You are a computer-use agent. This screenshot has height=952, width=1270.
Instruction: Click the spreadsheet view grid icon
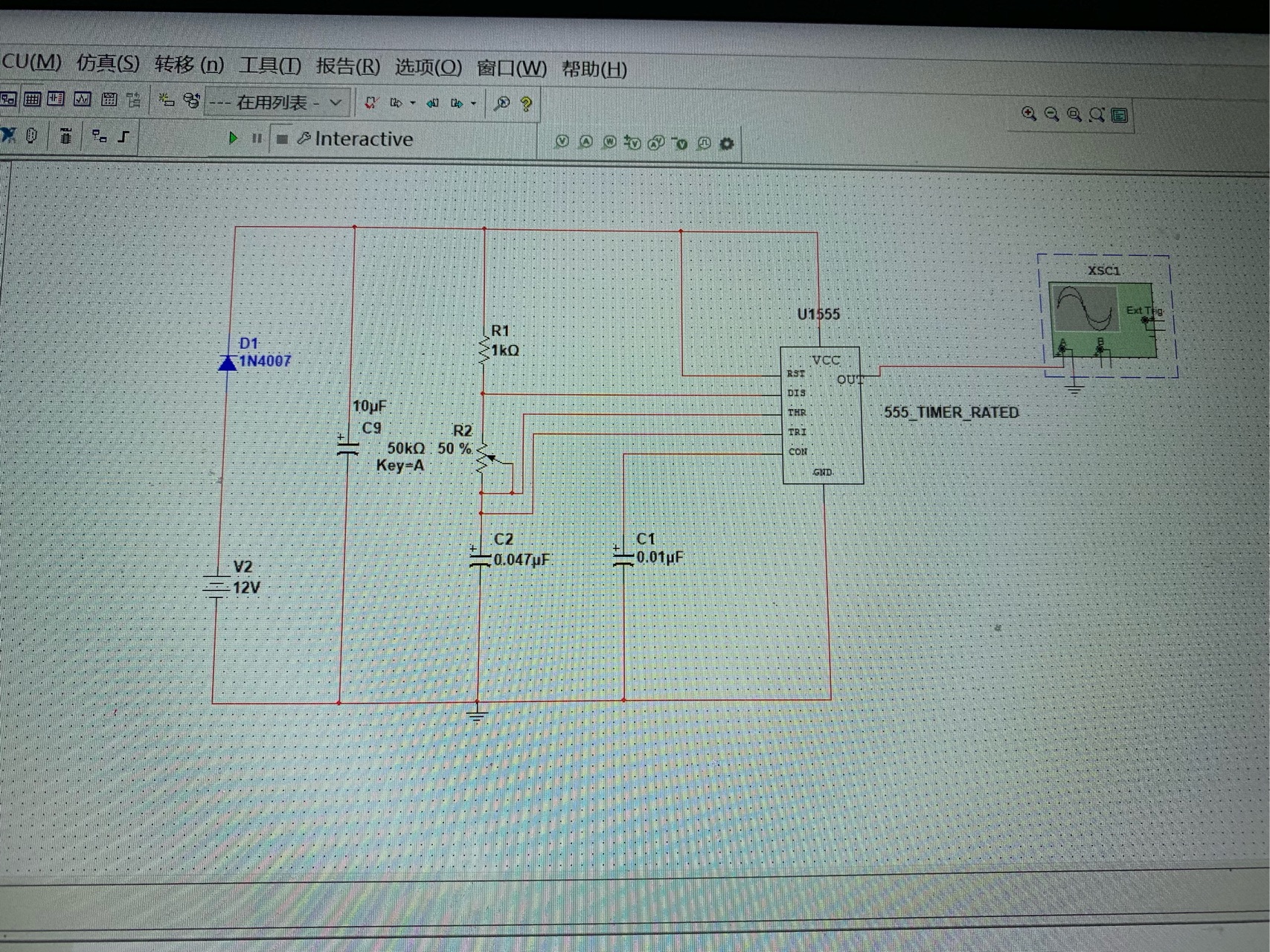32,98
